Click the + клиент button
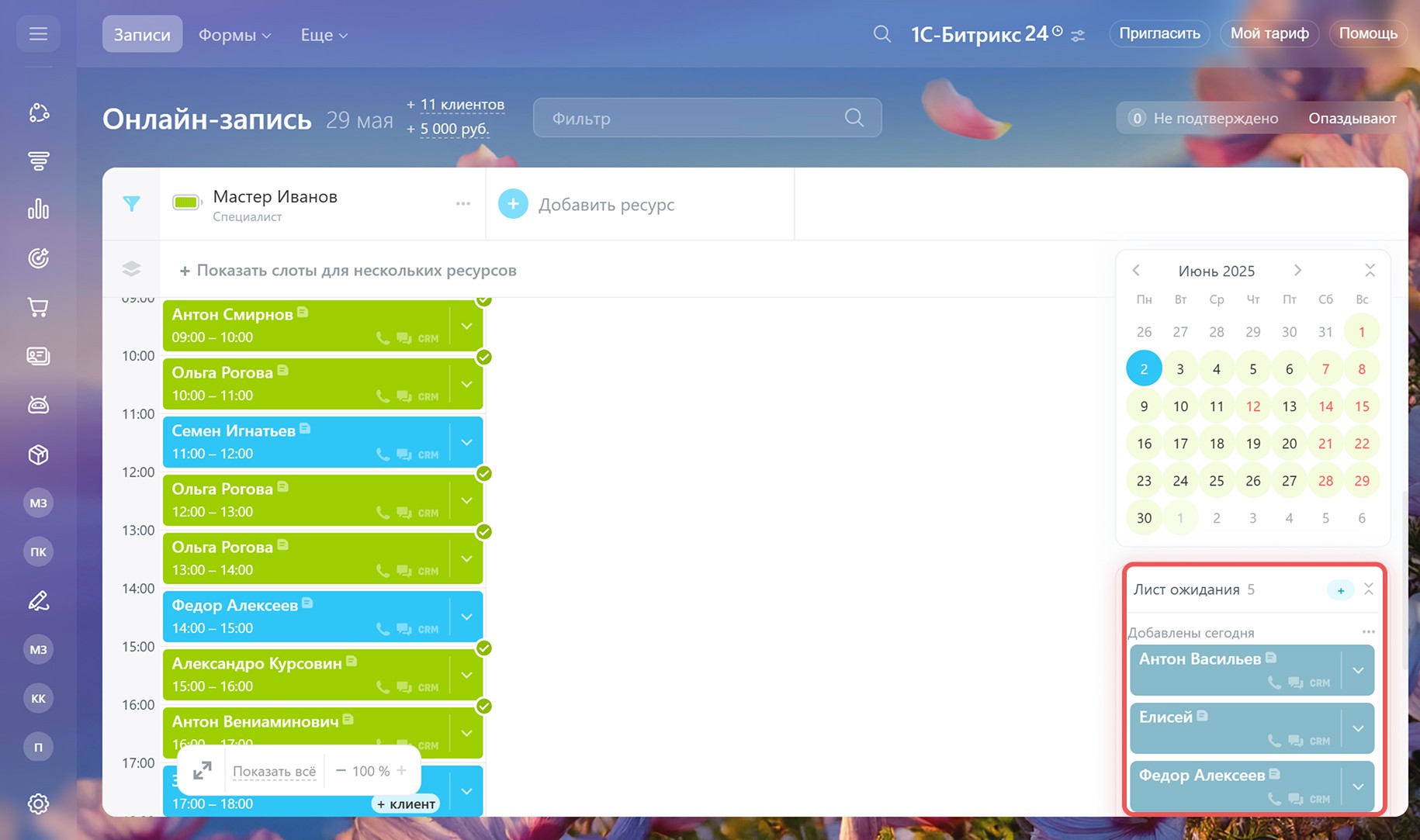 click(x=406, y=804)
